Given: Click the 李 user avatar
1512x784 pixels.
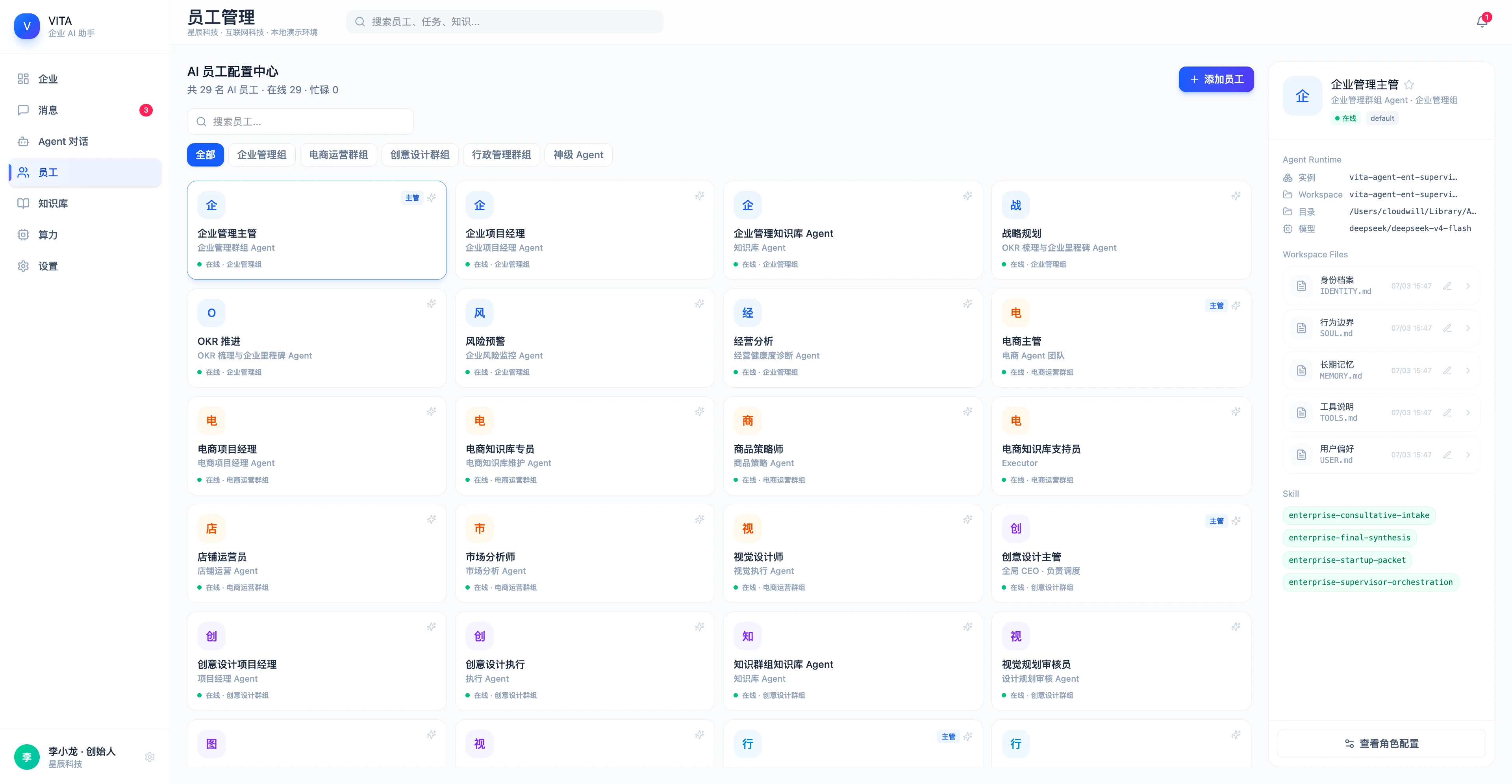Looking at the screenshot, I should (x=27, y=757).
